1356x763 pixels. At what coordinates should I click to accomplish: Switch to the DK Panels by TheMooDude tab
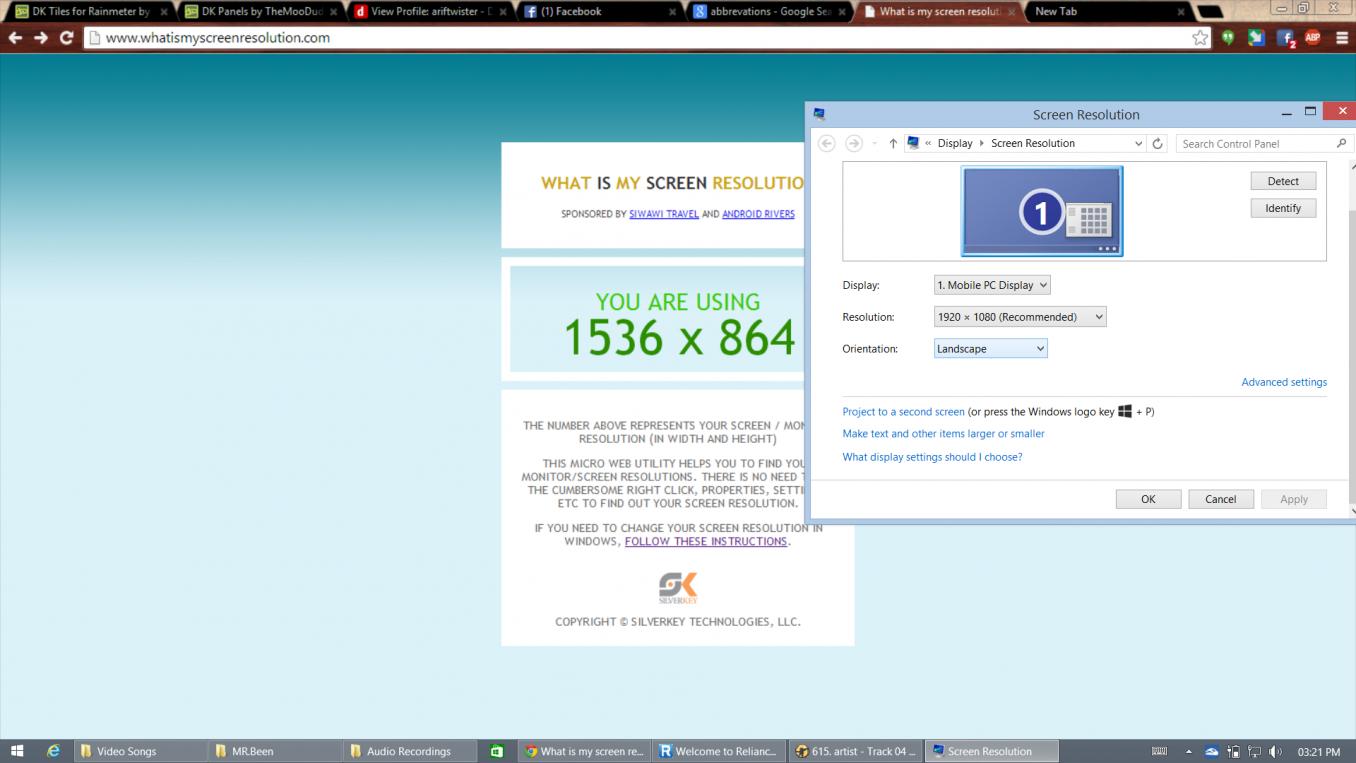pyautogui.click(x=260, y=12)
